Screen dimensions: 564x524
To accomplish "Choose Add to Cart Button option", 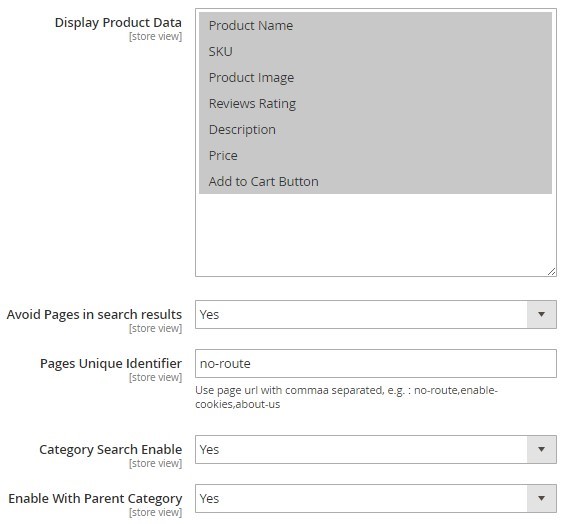I will coord(375,181).
